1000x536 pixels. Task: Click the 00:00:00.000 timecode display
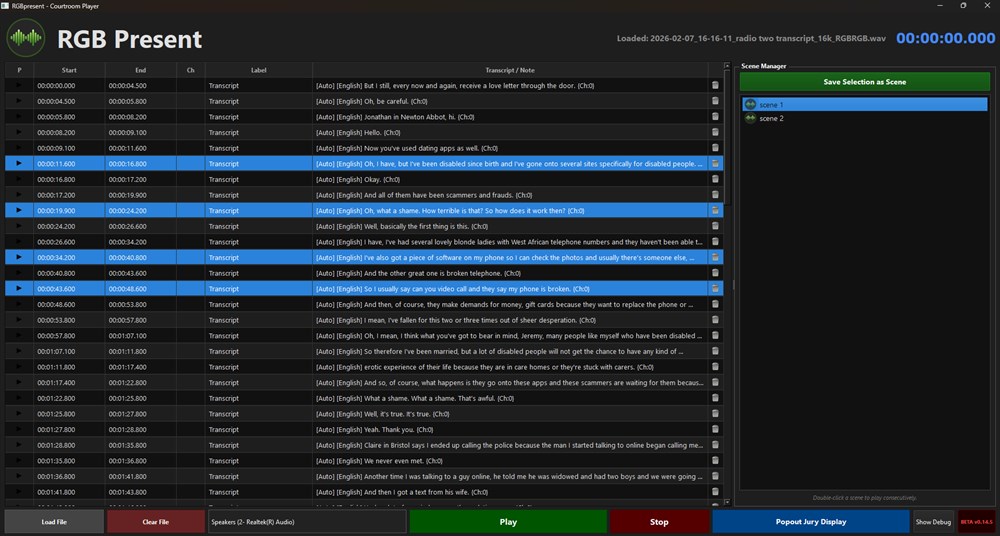tap(945, 38)
